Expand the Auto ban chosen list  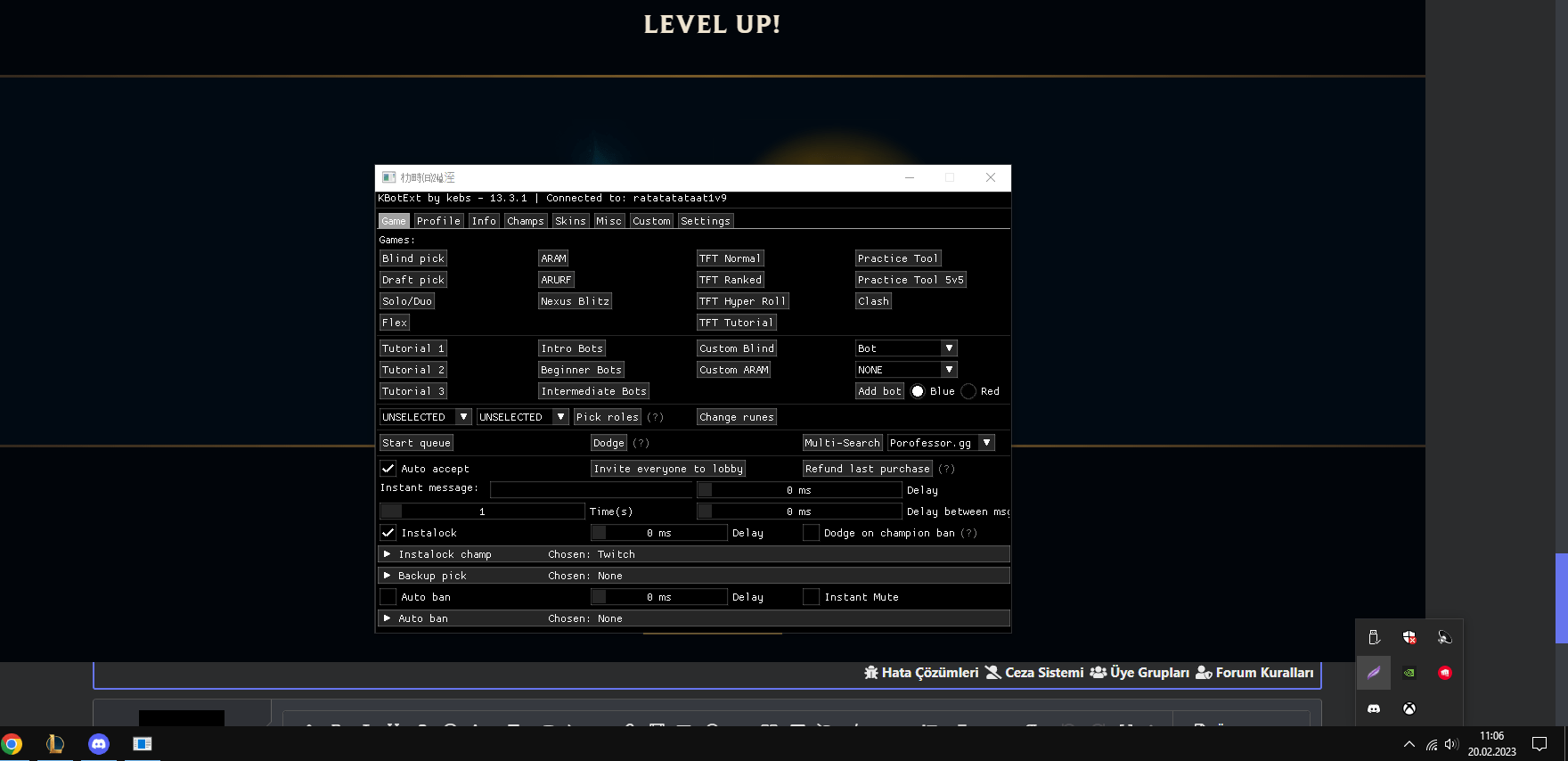tap(694, 618)
